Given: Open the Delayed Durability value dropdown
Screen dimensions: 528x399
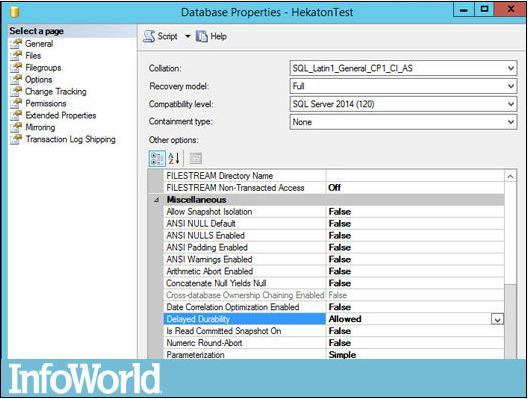Looking at the screenshot, I should tap(497, 319).
